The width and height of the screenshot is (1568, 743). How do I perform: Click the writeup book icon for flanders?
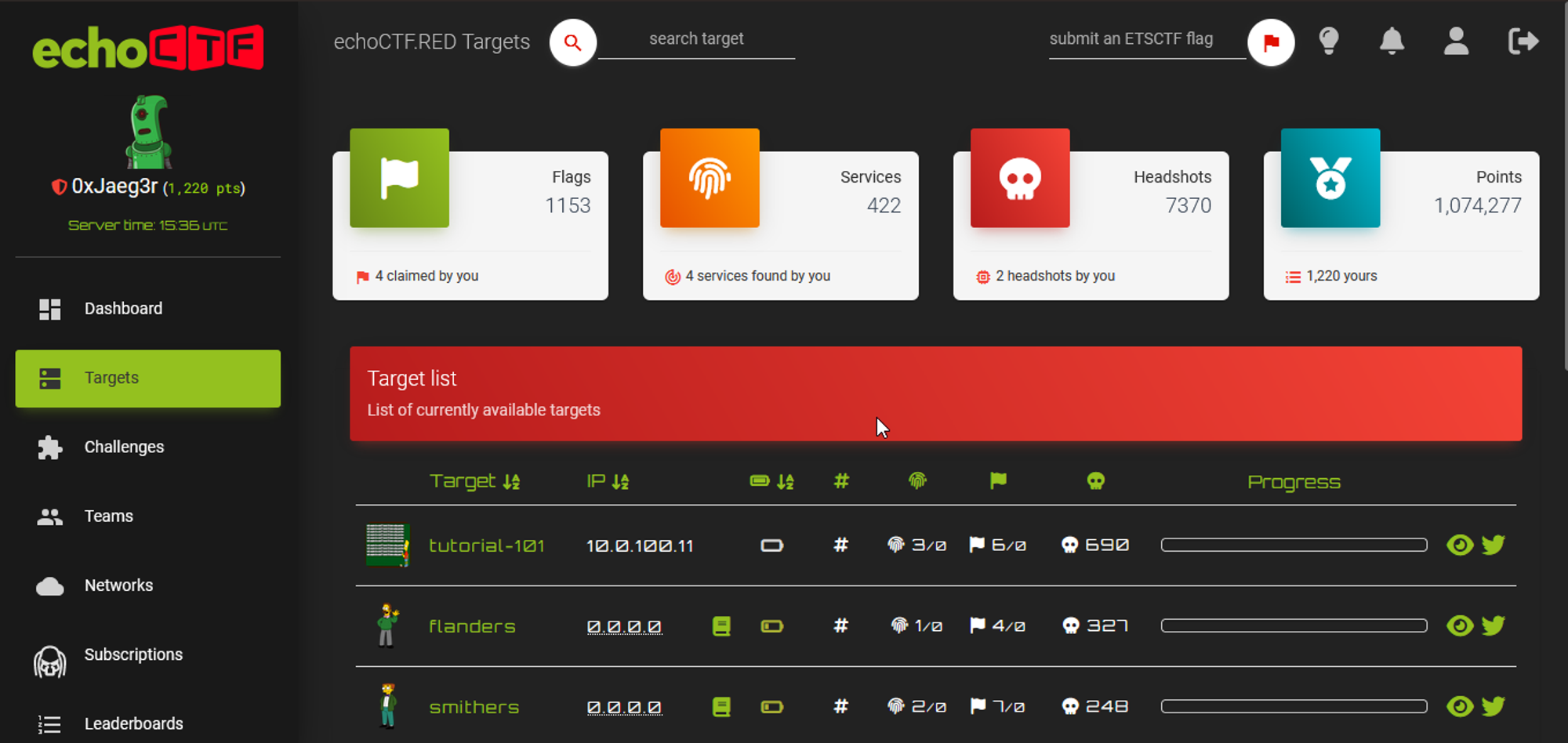click(721, 626)
